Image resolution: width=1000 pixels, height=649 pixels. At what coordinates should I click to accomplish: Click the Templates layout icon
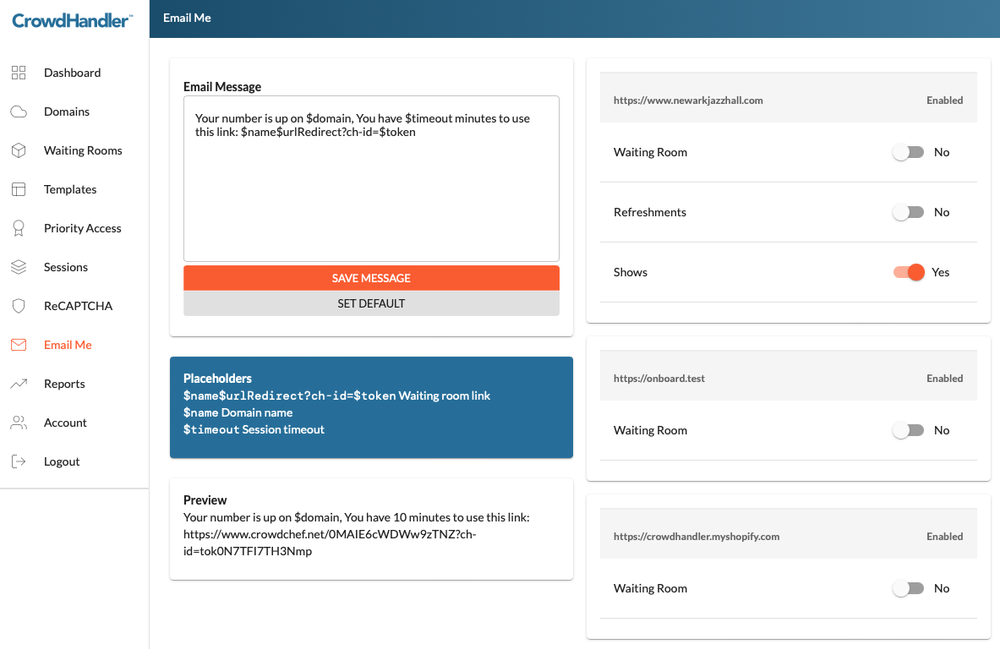tap(18, 189)
